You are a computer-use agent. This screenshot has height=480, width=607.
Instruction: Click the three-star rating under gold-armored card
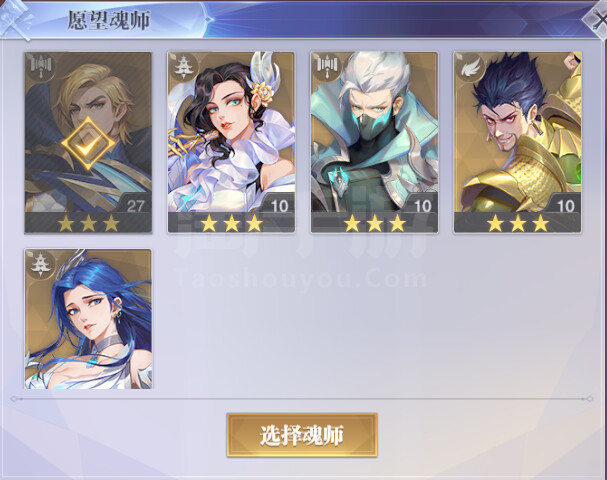click(518, 224)
